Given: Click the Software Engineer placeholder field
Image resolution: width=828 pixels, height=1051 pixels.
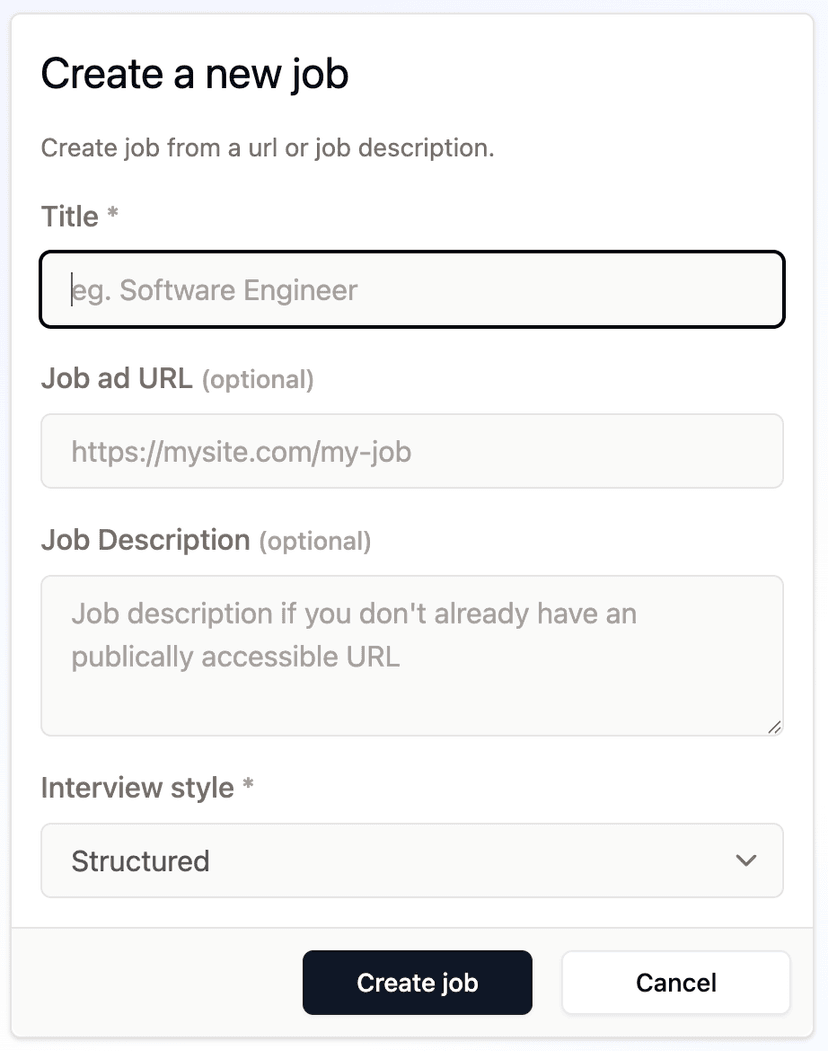Looking at the screenshot, I should pos(412,290).
